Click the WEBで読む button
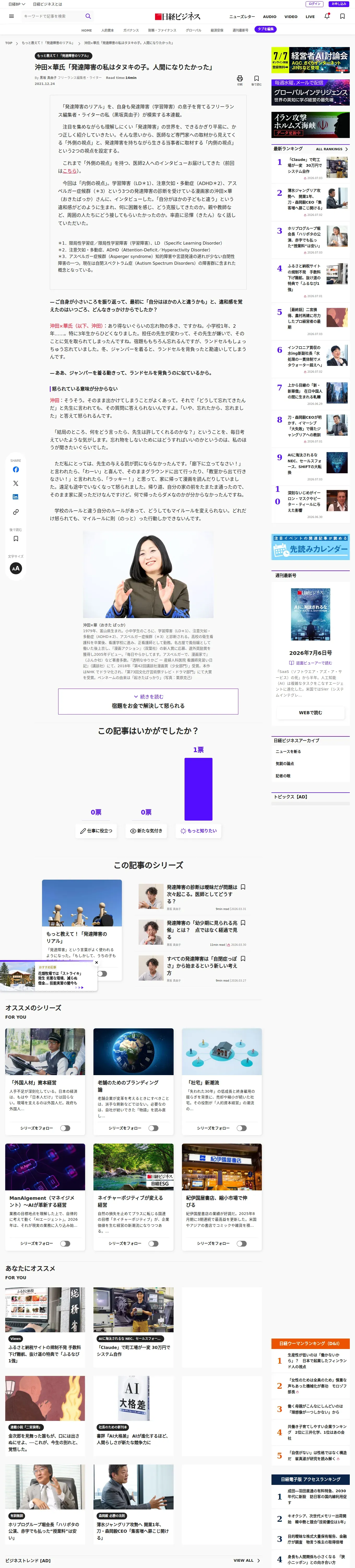 [x=311, y=712]
